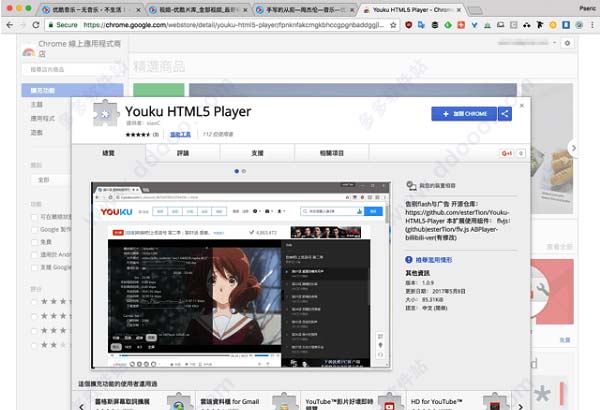Viewport: 600px width, 410px height.
Task: Show next related extensions with right chevron
Action: [x=520, y=406]
